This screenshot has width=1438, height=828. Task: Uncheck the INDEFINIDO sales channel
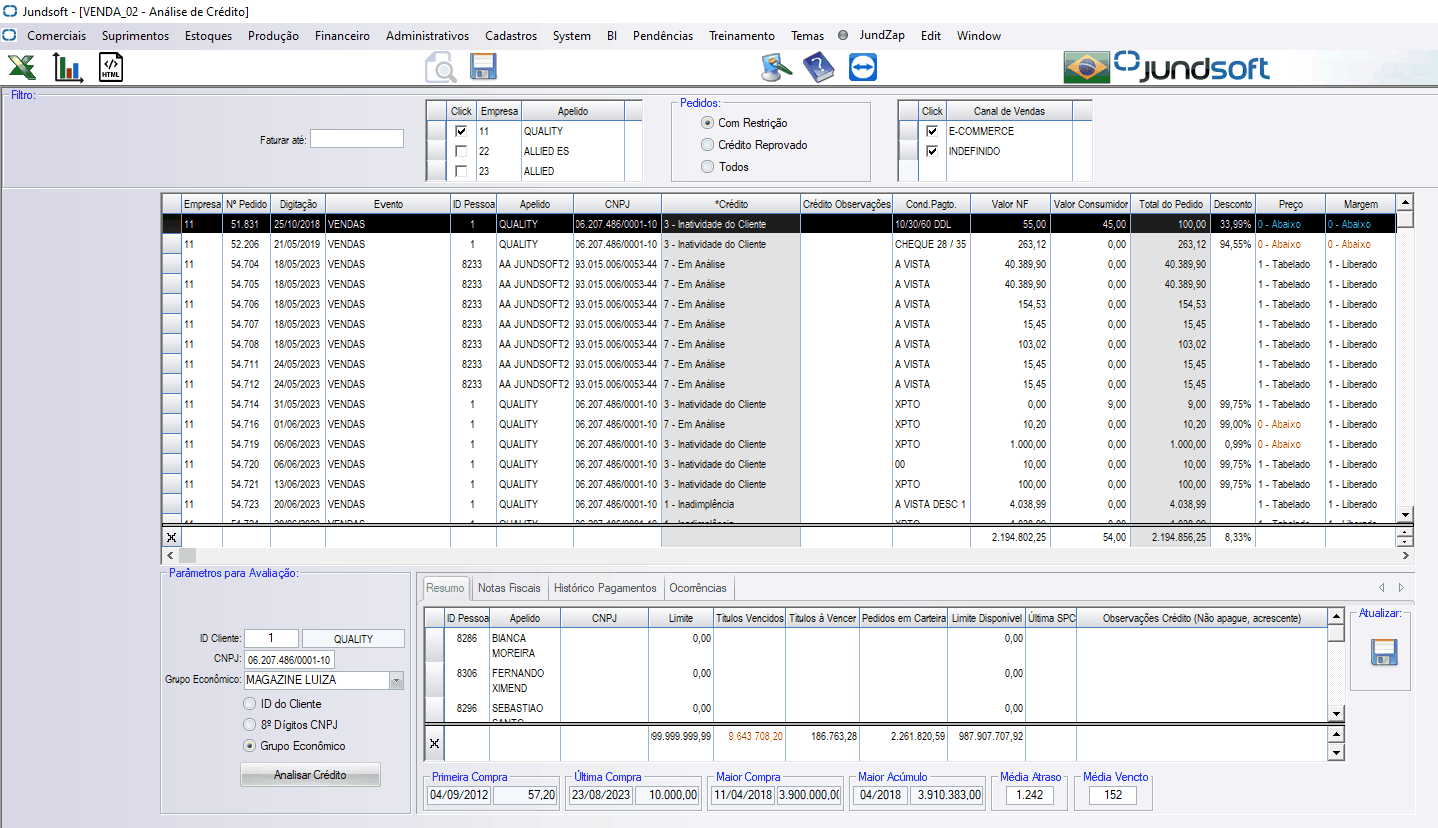[x=932, y=151]
